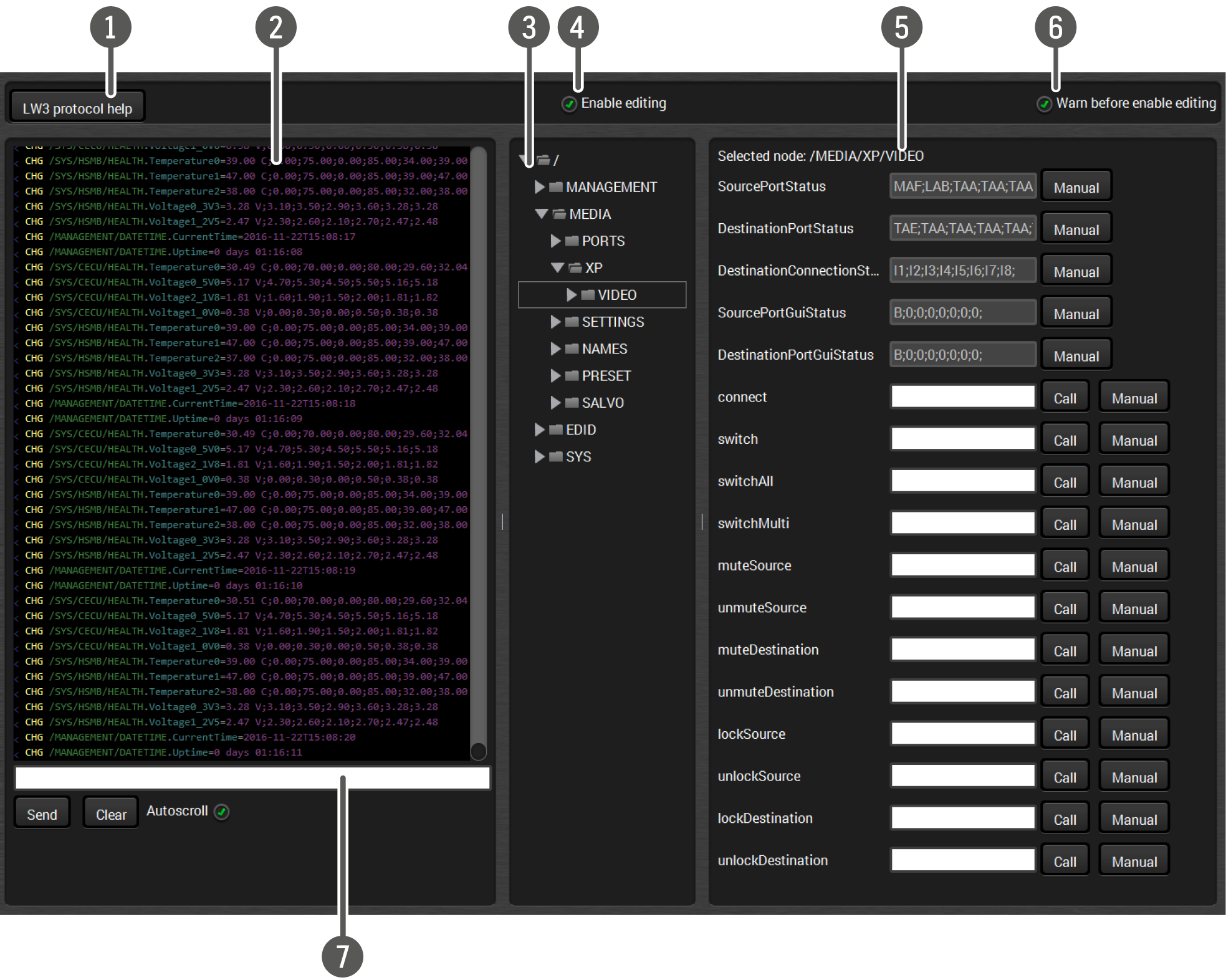The height and width of the screenshot is (980, 1226).
Task: Expand the NAMES node triangle
Action: (555, 348)
